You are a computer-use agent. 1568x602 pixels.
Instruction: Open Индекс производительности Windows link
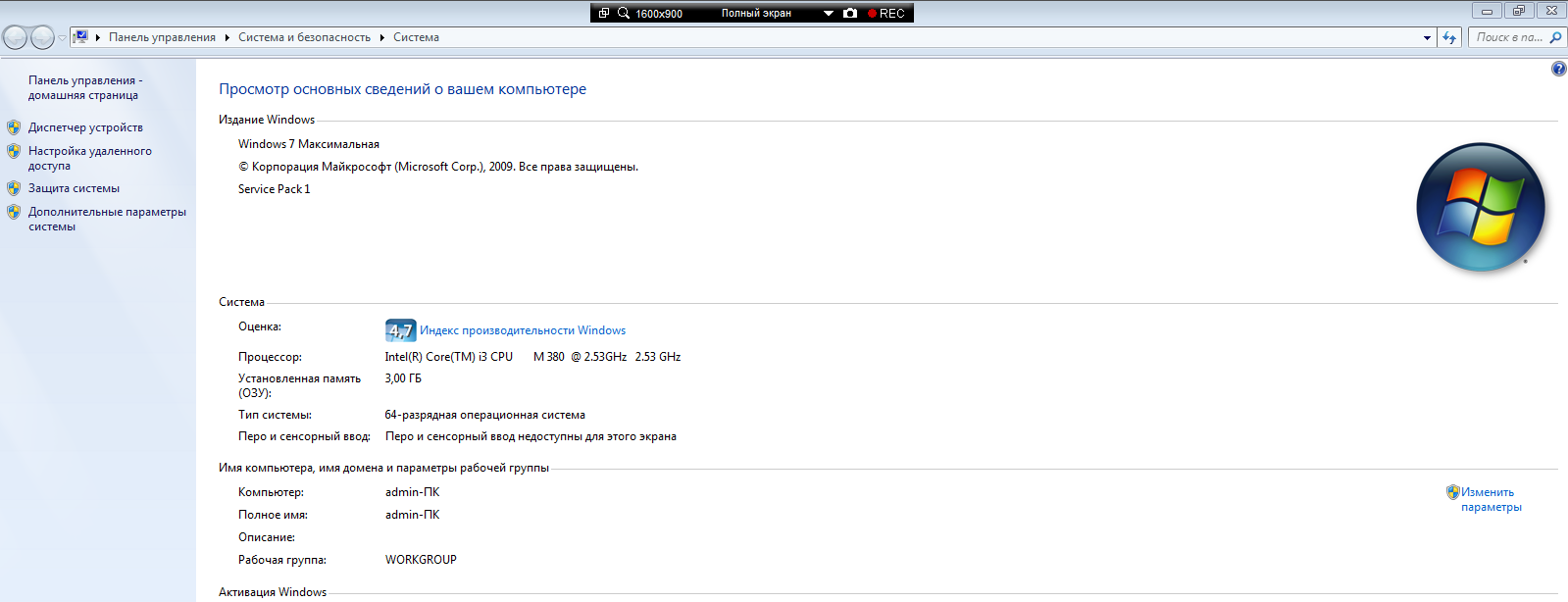(x=523, y=330)
